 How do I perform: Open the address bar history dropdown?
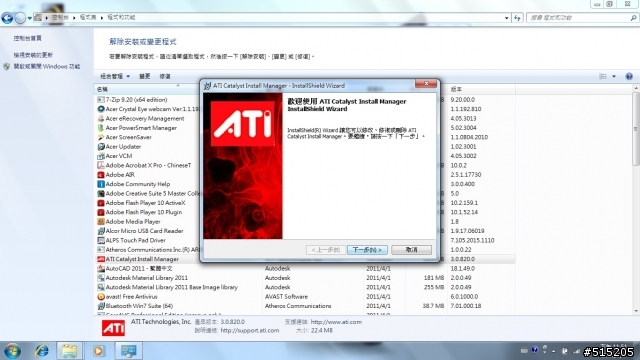click(507, 18)
